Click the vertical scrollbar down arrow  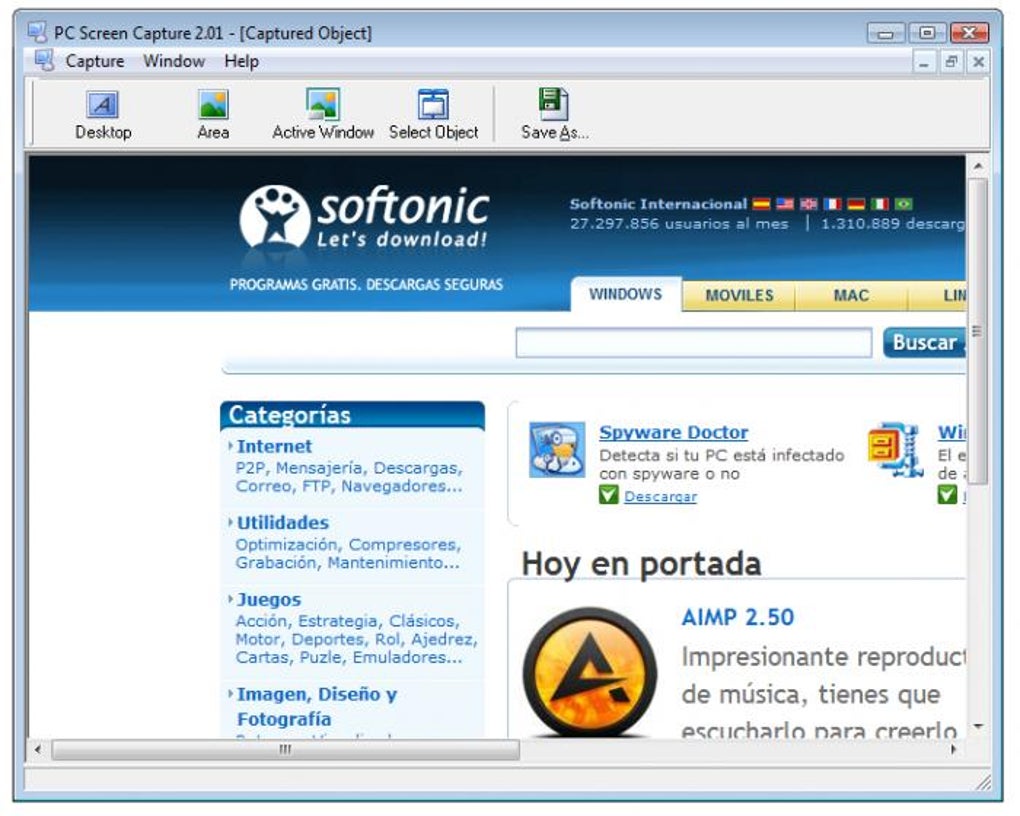(x=978, y=726)
